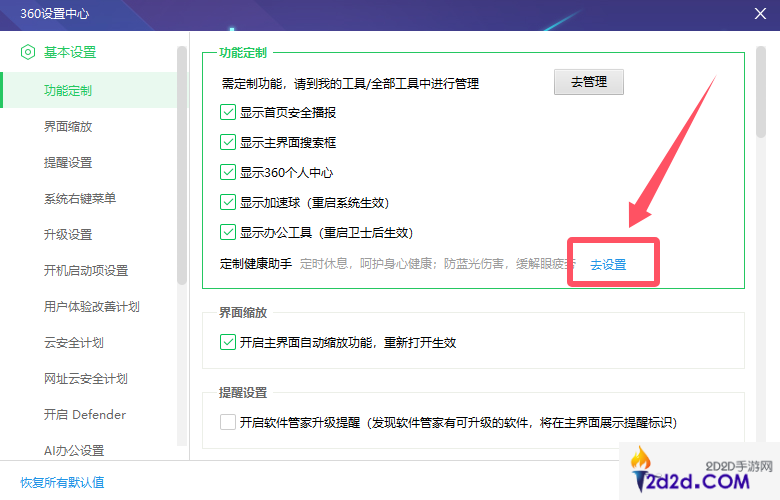The image size is (780, 500).
Task: Open 界面缩放 settings in sidebar
Action: coord(68,127)
